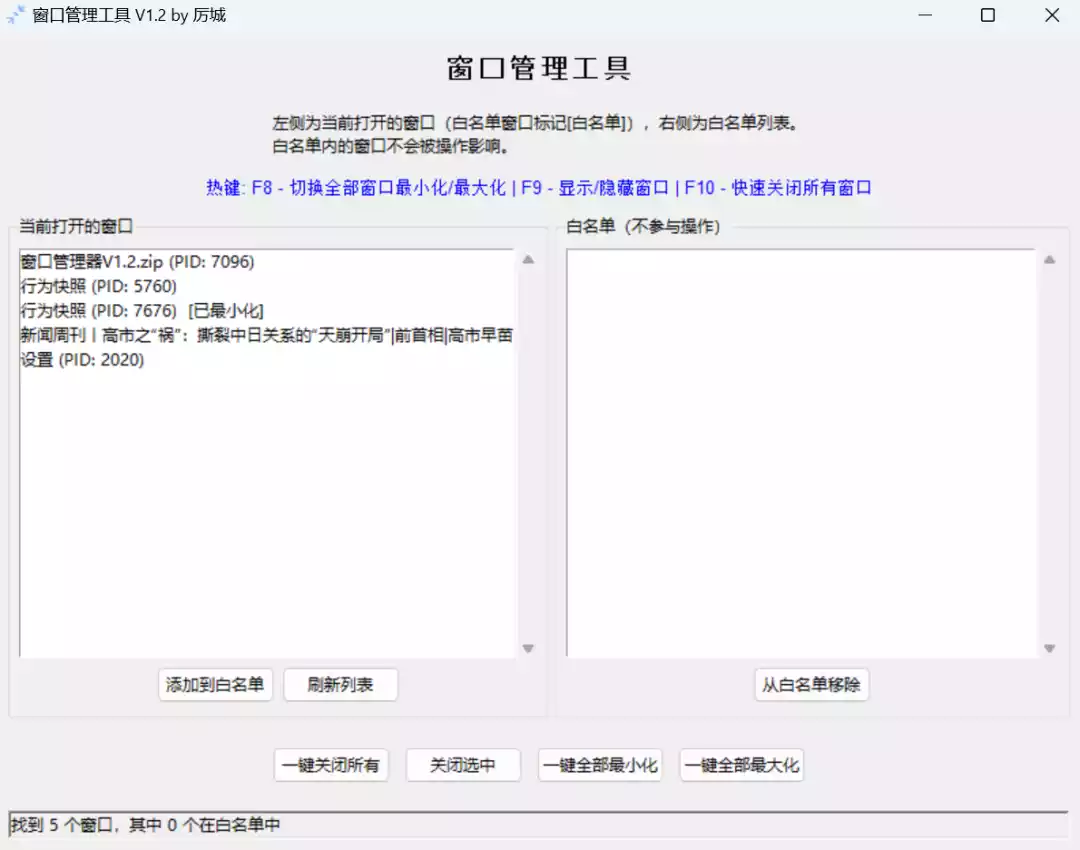
Task: Click the '关闭选中' button
Action: (x=463, y=765)
